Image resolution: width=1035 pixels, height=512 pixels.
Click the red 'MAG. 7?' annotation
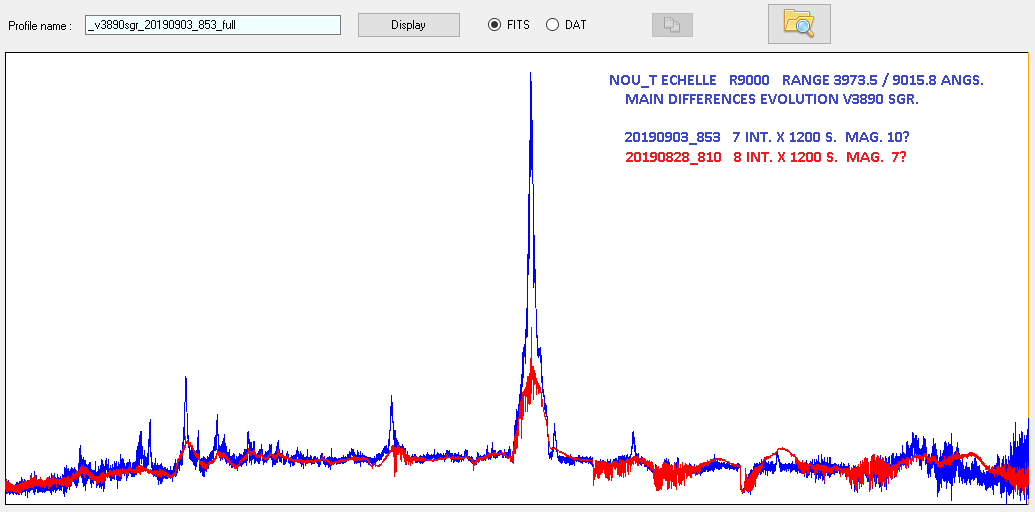[874, 158]
